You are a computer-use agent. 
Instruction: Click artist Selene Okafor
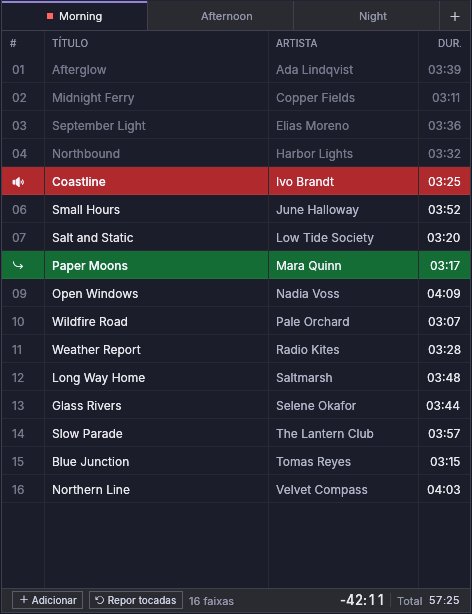click(x=316, y=406)
